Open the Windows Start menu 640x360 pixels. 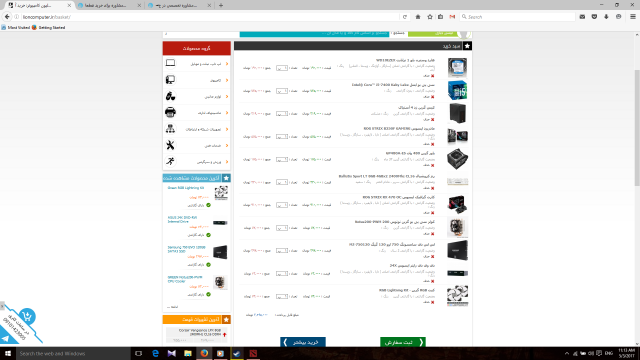[x=8, y=353]
